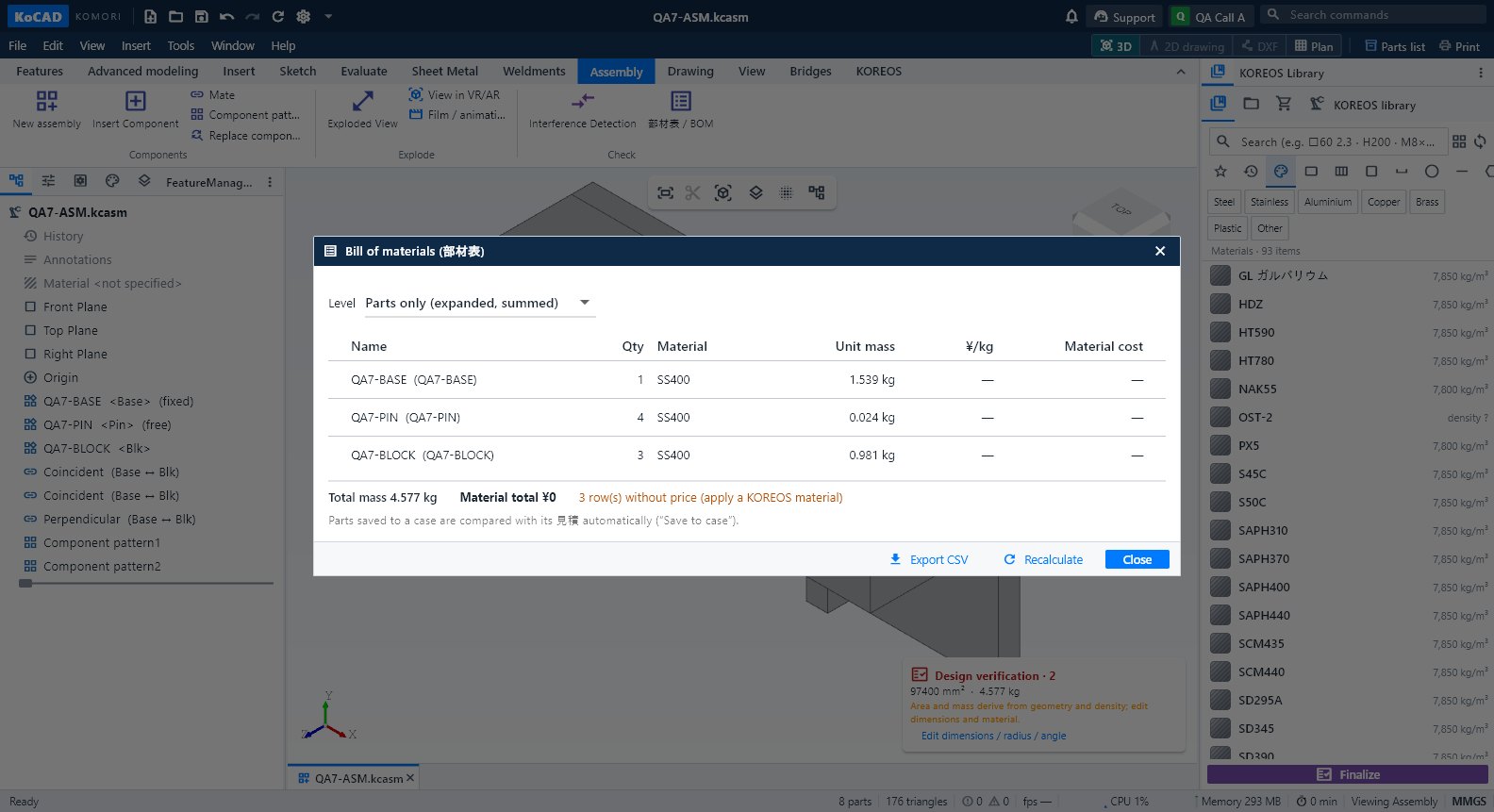Click the Insert Component icon
1494x812 pixels.
pyautogui.click(x=136, y=101)
